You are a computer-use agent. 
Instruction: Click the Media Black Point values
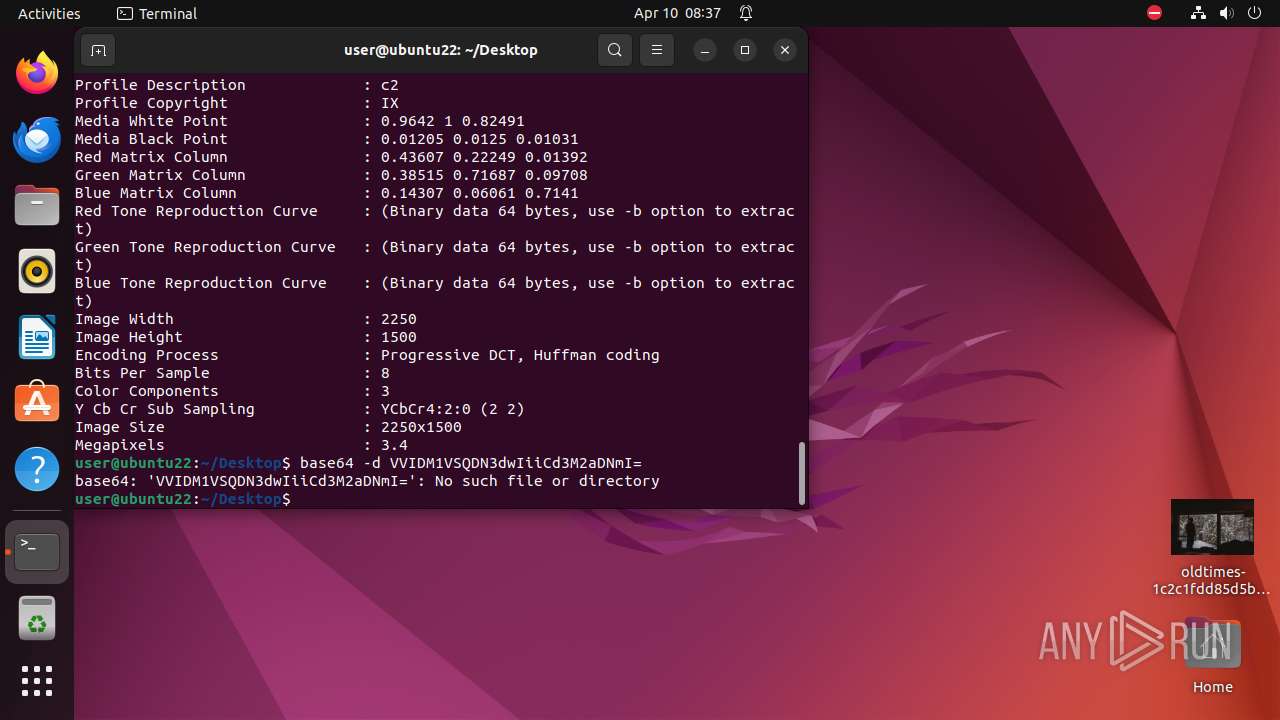point(480,139)
